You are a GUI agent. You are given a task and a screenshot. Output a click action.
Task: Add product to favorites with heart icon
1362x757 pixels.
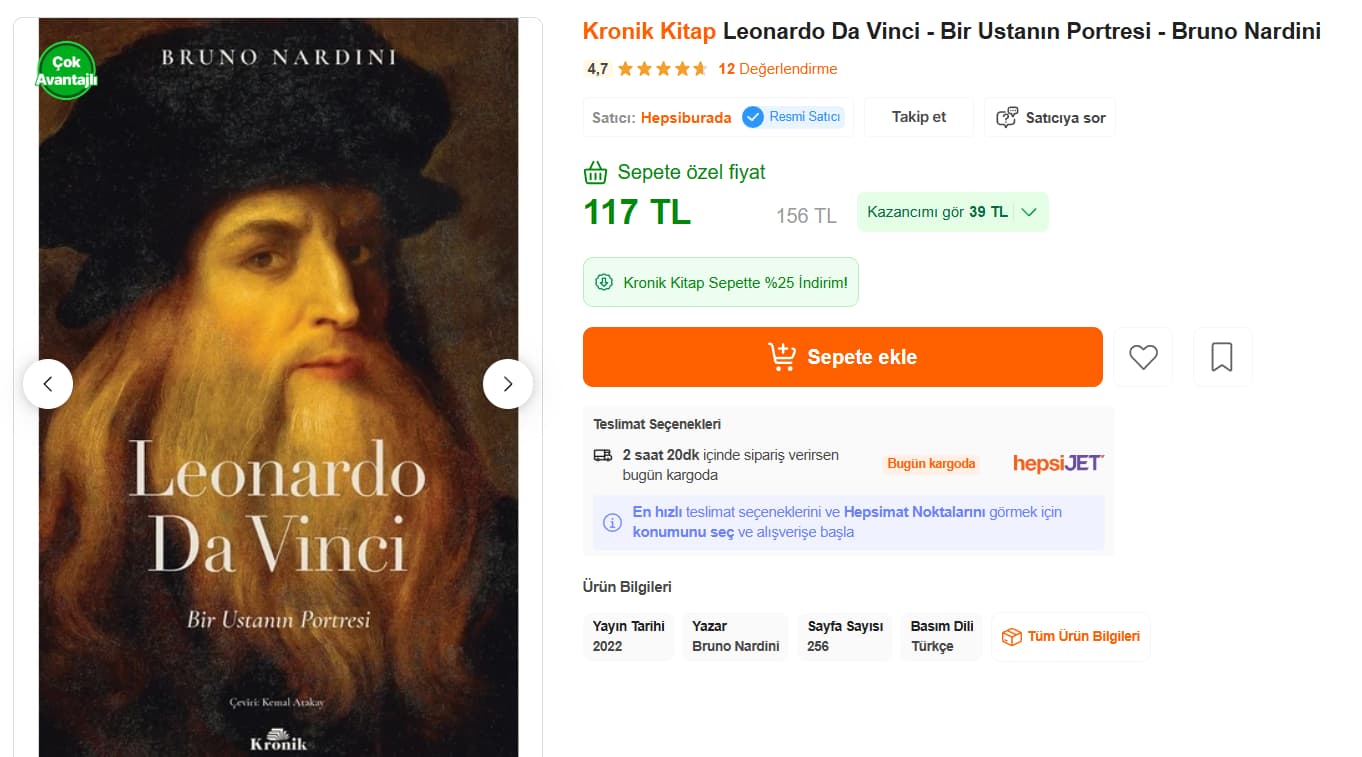1143,357
